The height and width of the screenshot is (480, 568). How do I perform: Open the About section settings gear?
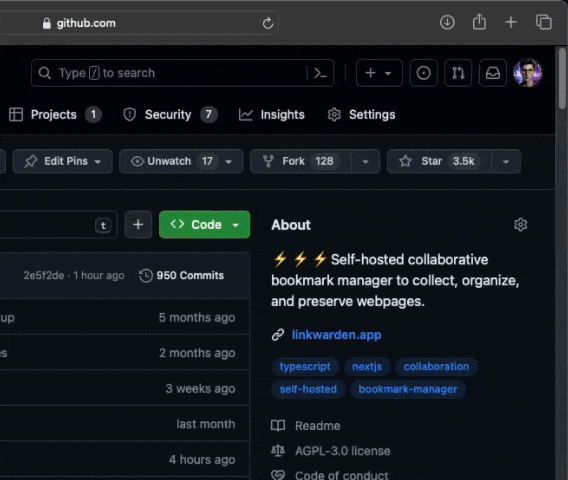click(521, 225)
